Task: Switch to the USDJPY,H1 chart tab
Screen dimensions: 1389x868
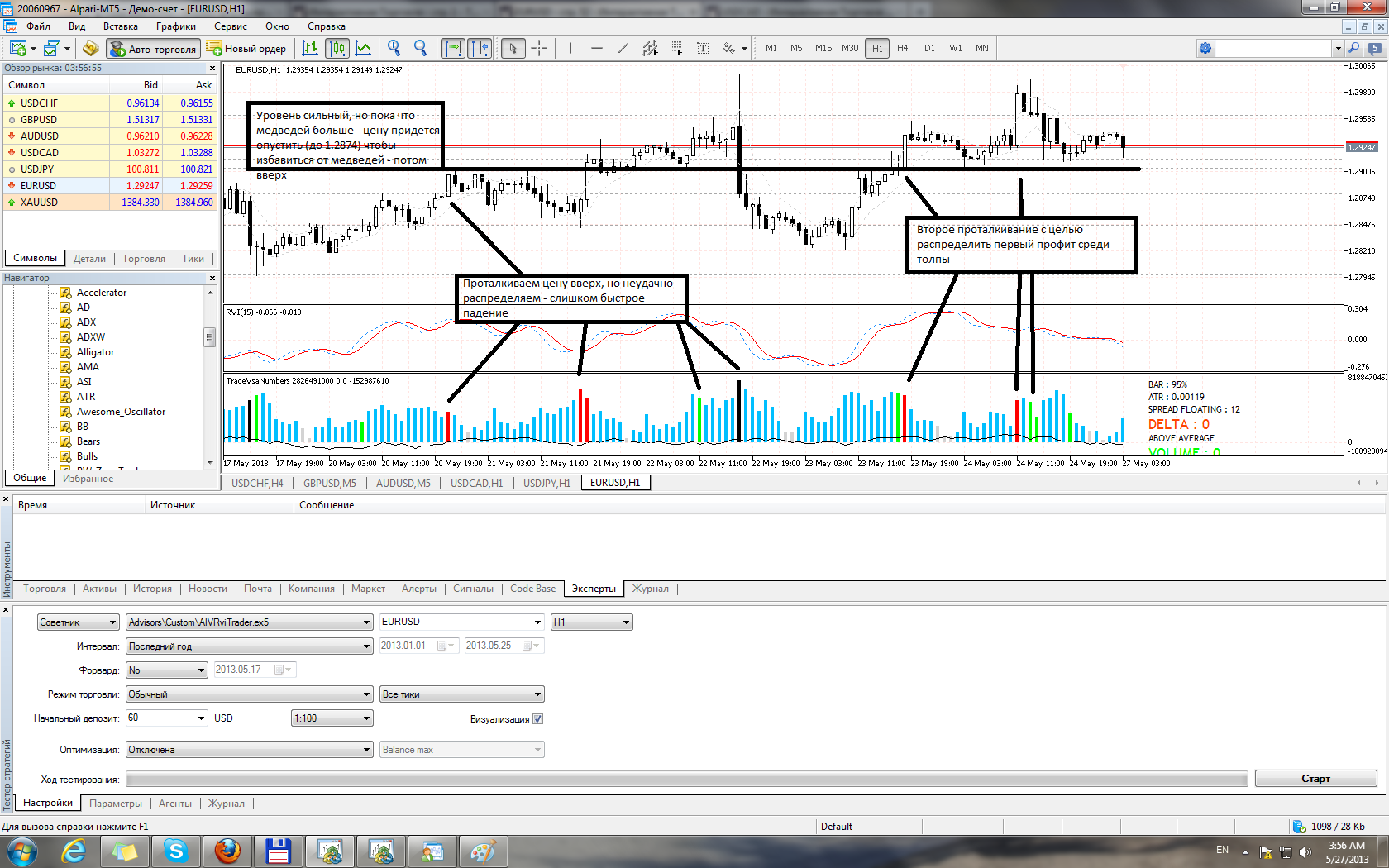Action: [547, 484]
